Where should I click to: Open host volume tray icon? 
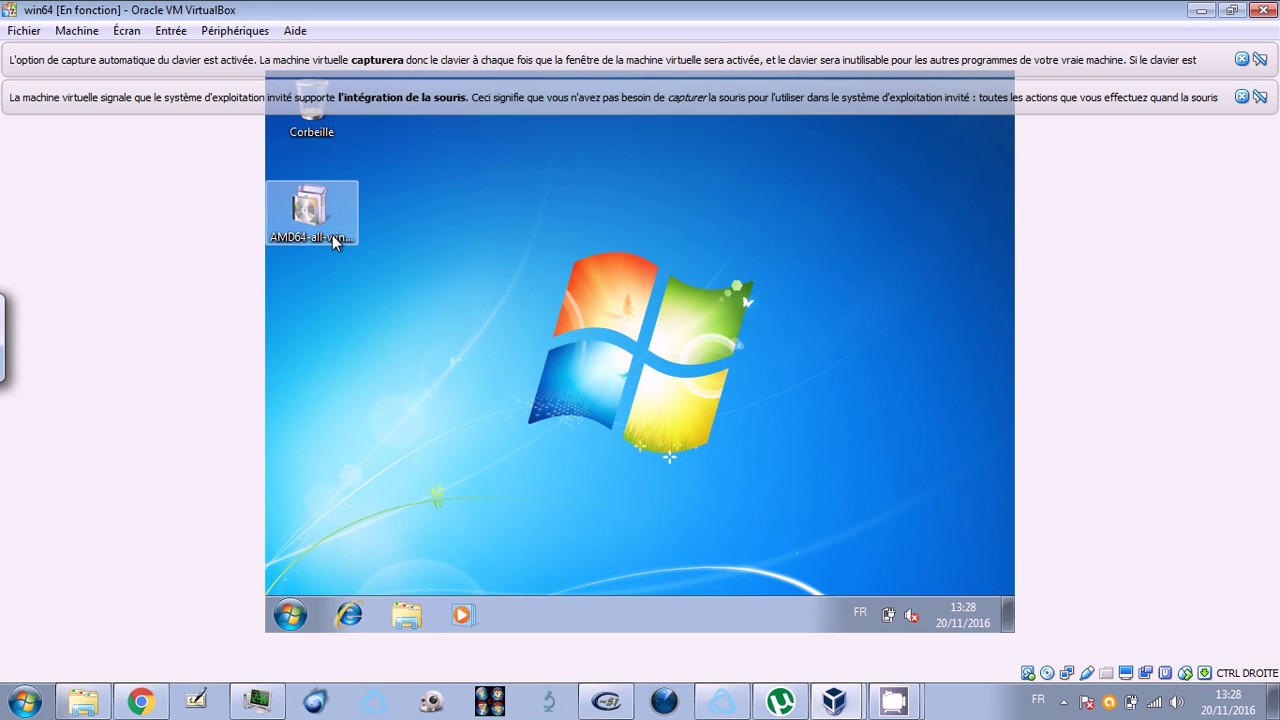pos(1176,702)
